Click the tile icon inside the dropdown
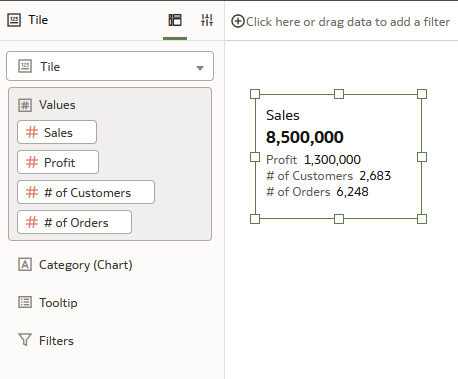Image resolution: width=458 pixels, height=379 pixels. tap(25, 66)
